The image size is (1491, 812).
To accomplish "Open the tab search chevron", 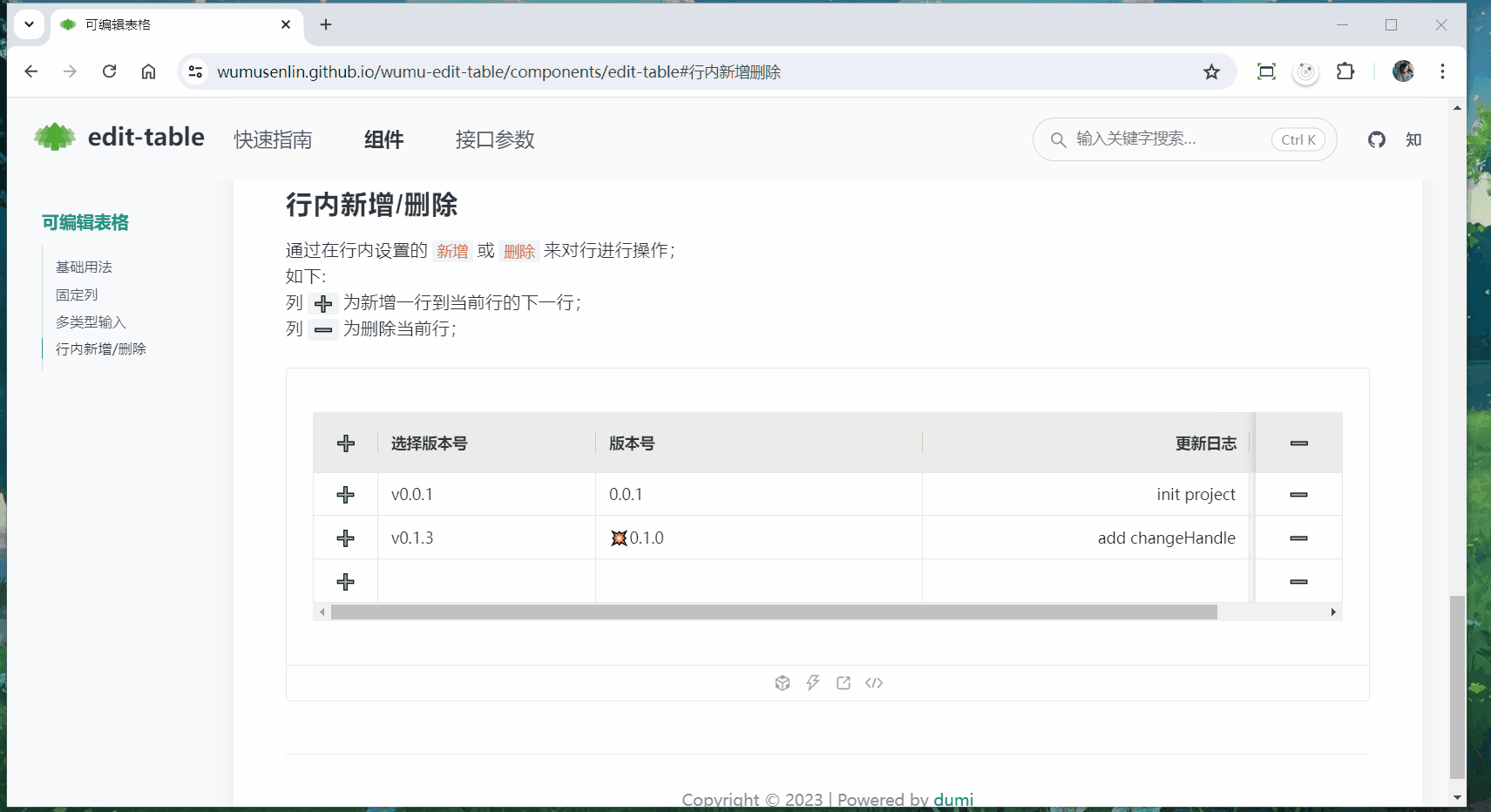I will click(x=29, y=24).
